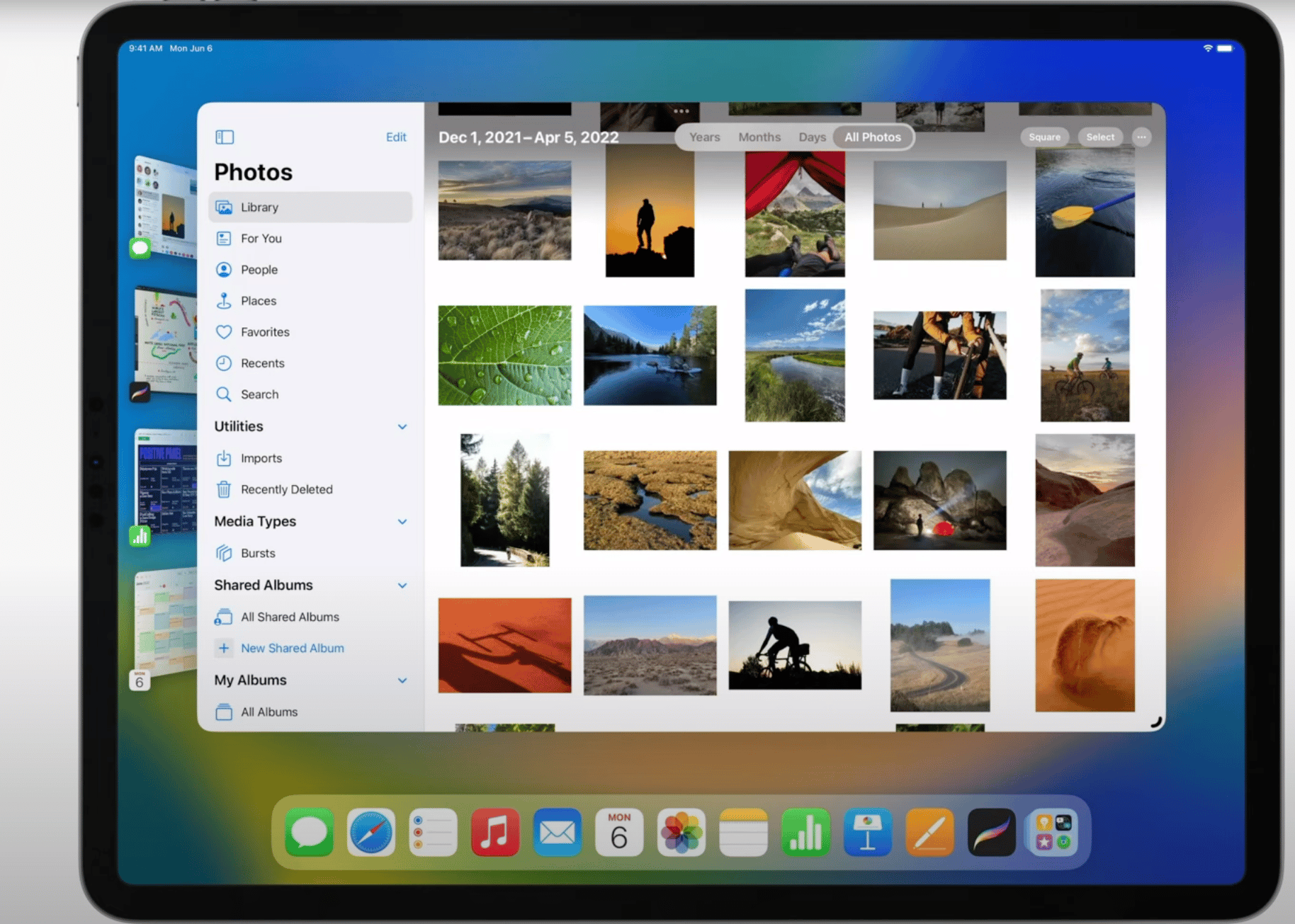This screenshot has height=924, width=1295.
Task: Toggle Square aspect ratio grid view
Action: [x=1044, y=137]
